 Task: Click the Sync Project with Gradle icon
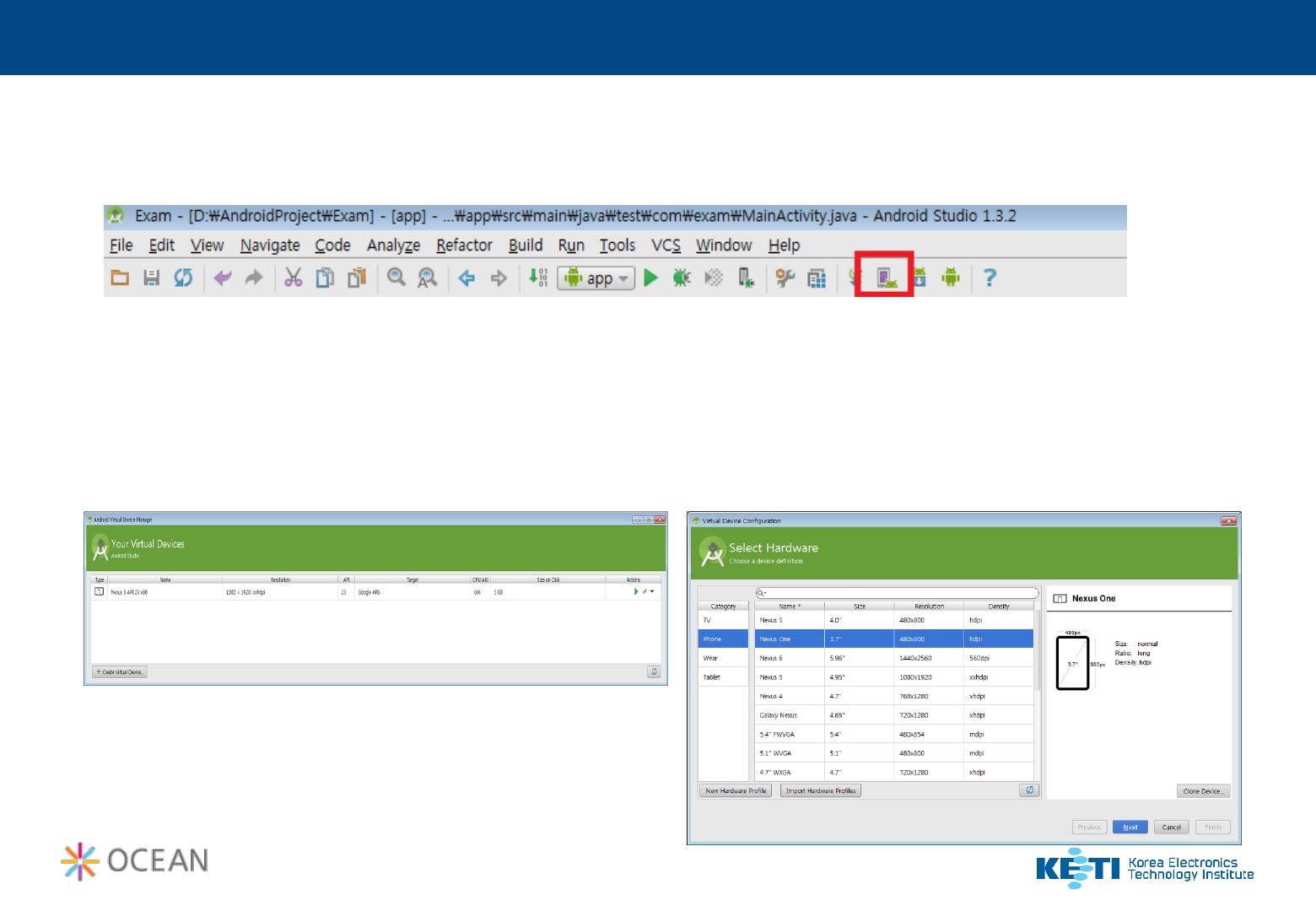coord(854,278)
